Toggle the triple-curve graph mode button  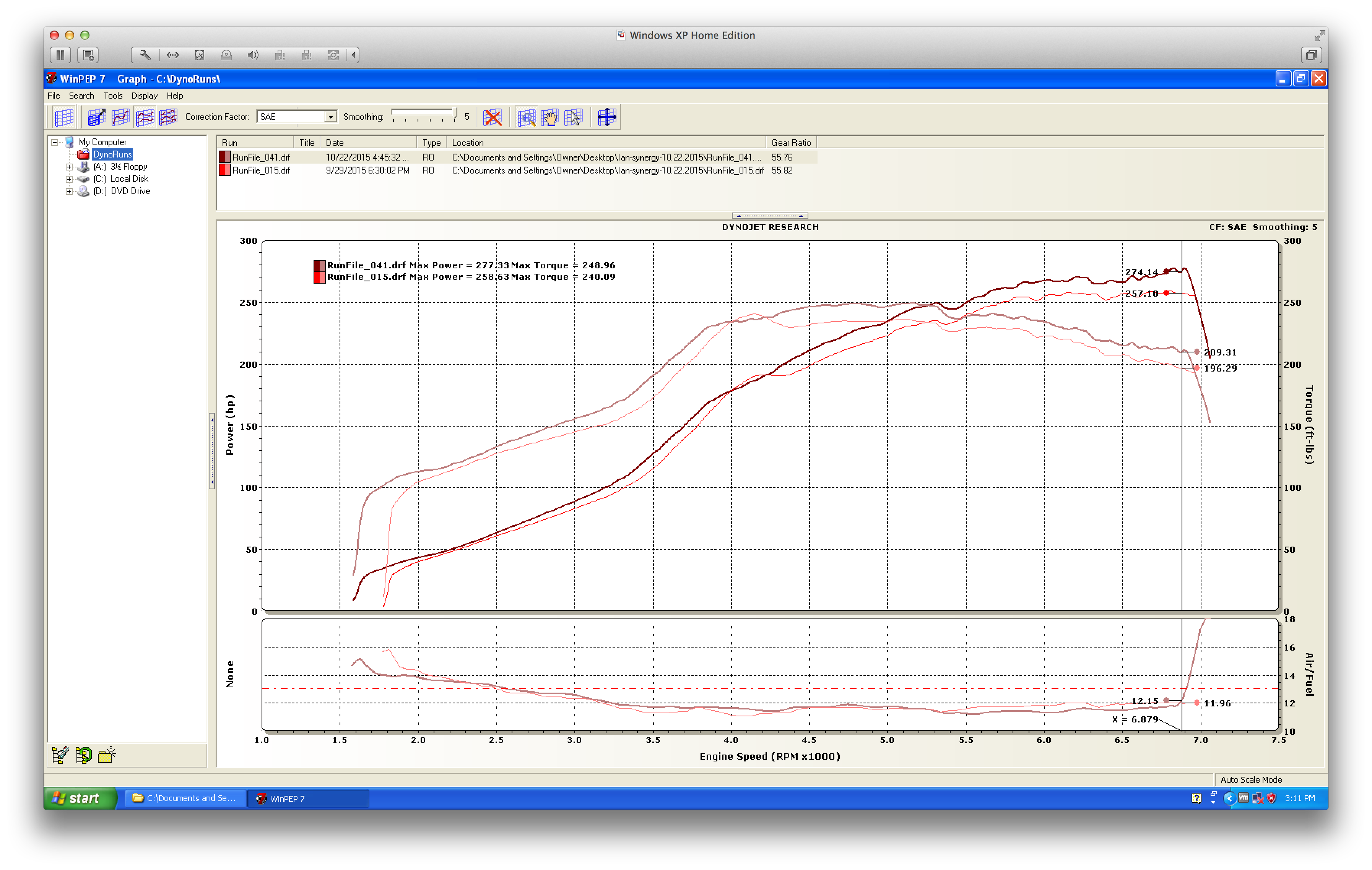pos(168,117)
